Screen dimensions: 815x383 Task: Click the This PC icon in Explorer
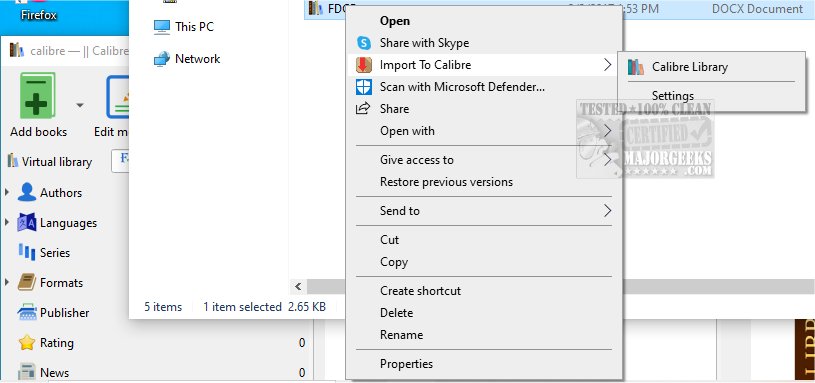162,27
